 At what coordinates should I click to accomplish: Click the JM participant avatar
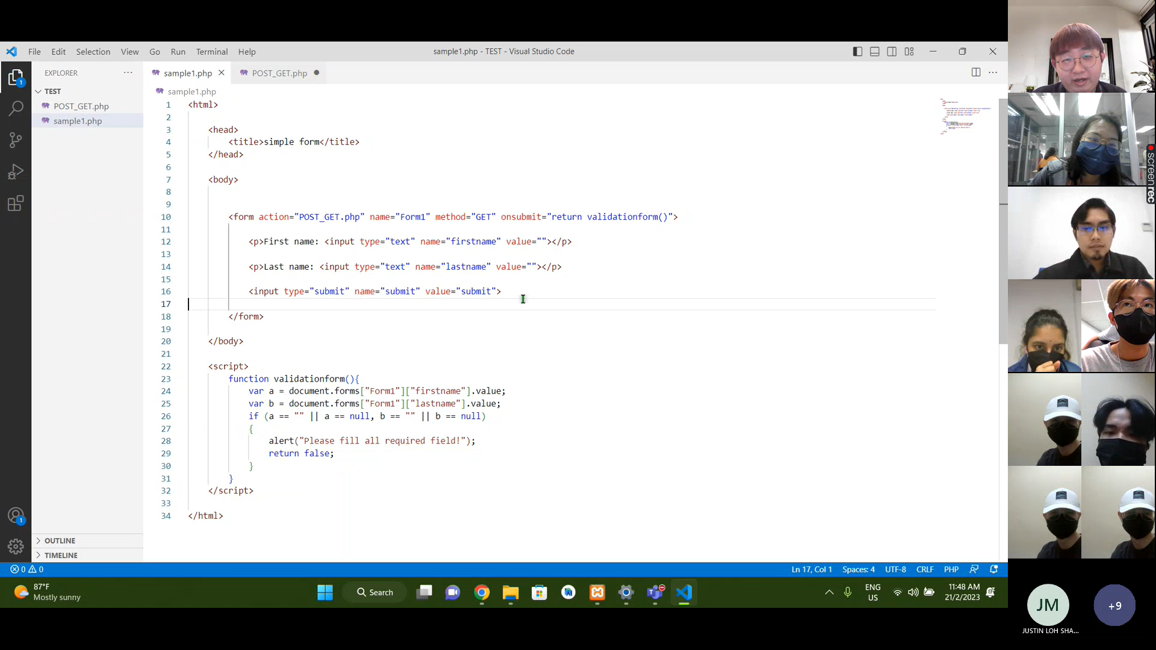pyautogui.click(x=1048, y=605)
